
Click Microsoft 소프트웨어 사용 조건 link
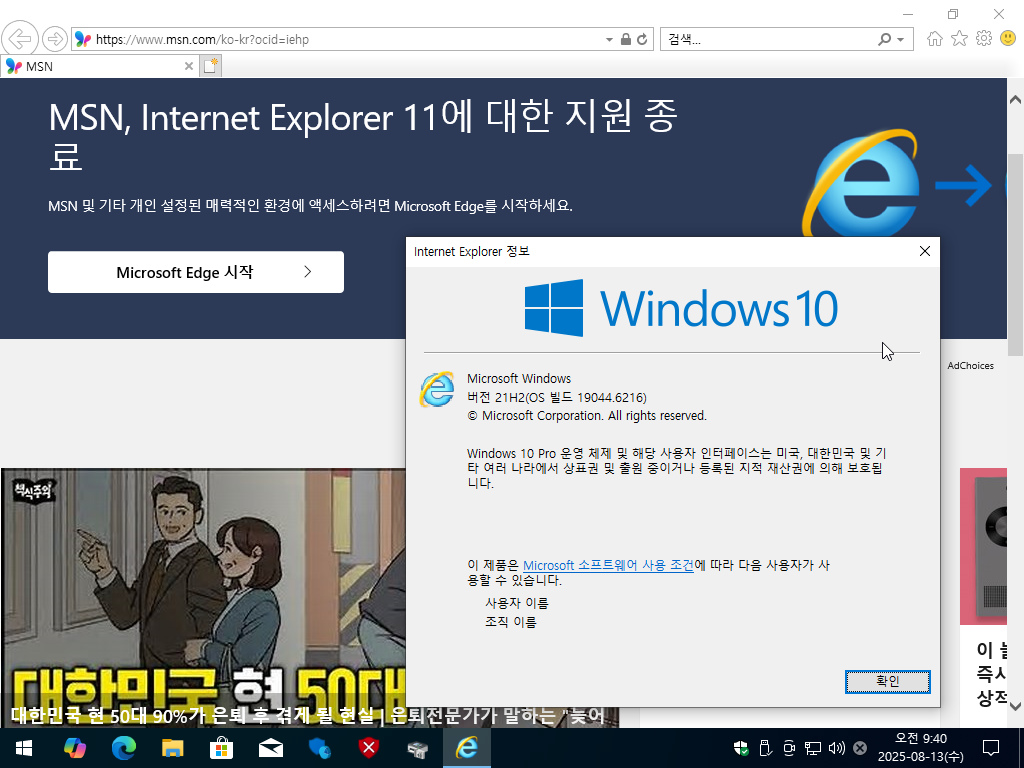point(608,565)
